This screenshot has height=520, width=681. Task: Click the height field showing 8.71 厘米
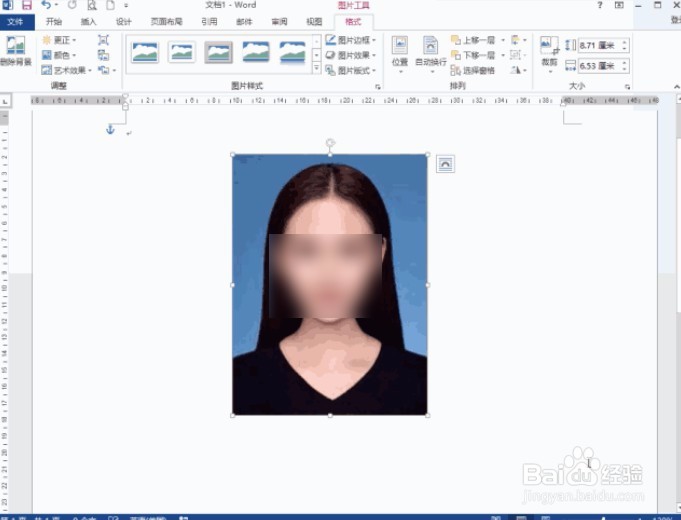tap(599, 45)
